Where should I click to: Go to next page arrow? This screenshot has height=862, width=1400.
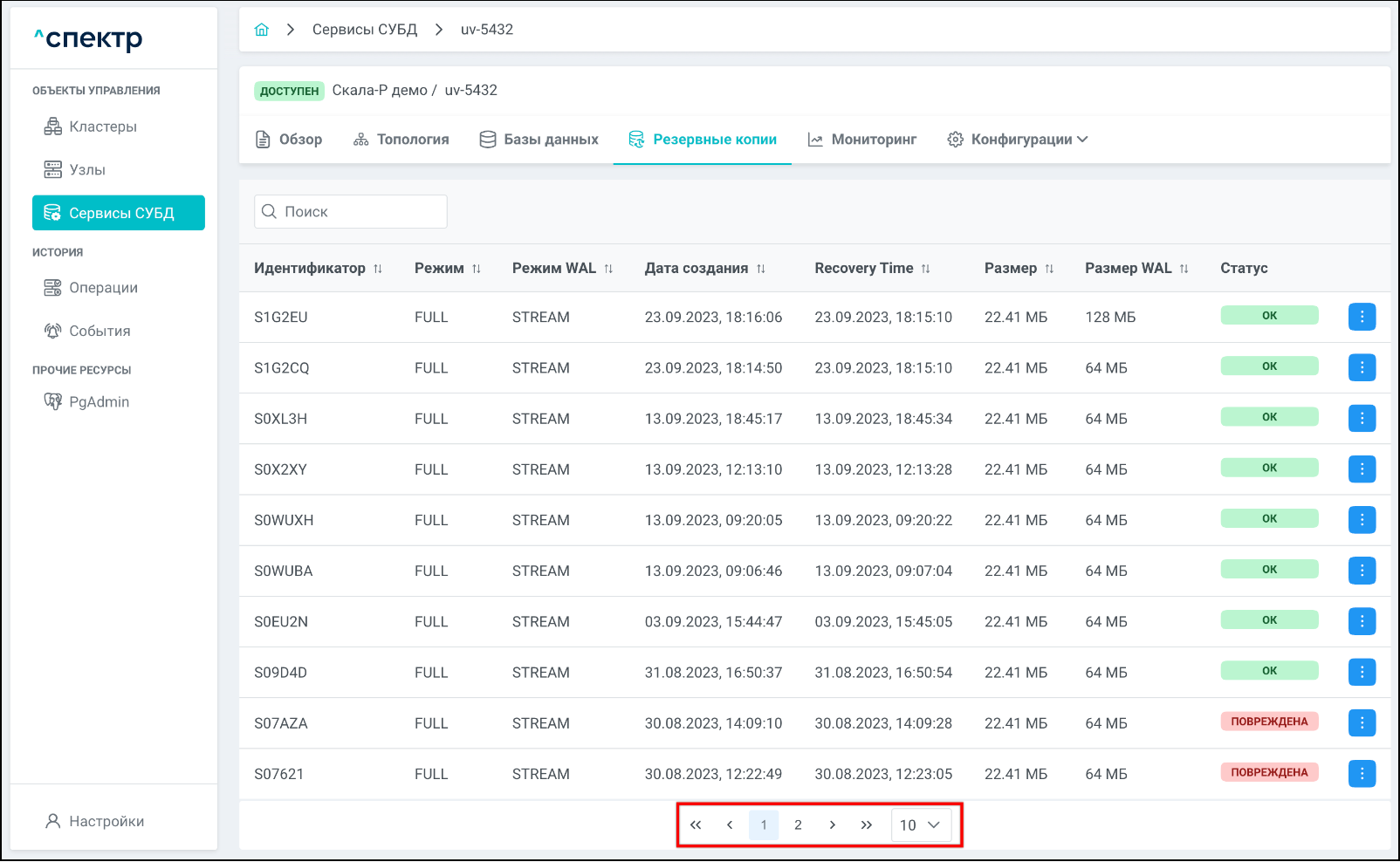[832, 824]
